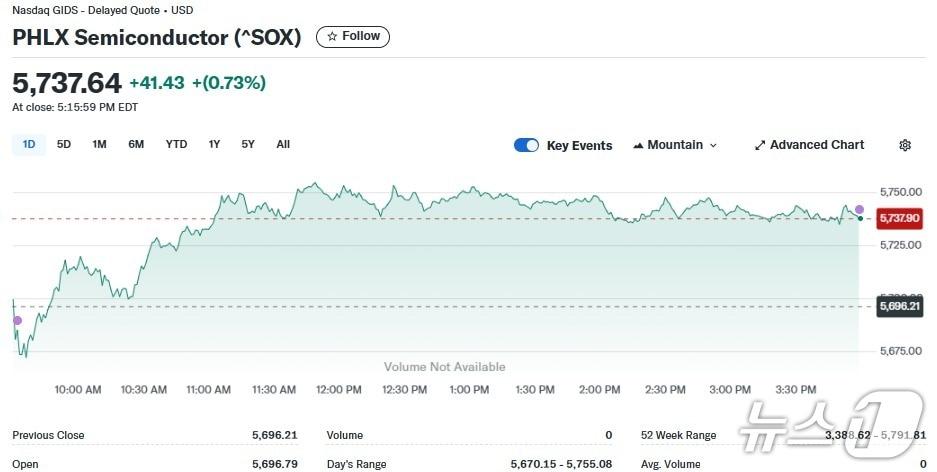Click the chart settings gear icon
This screenshot has width=937, height=472.
coord(905,145)
